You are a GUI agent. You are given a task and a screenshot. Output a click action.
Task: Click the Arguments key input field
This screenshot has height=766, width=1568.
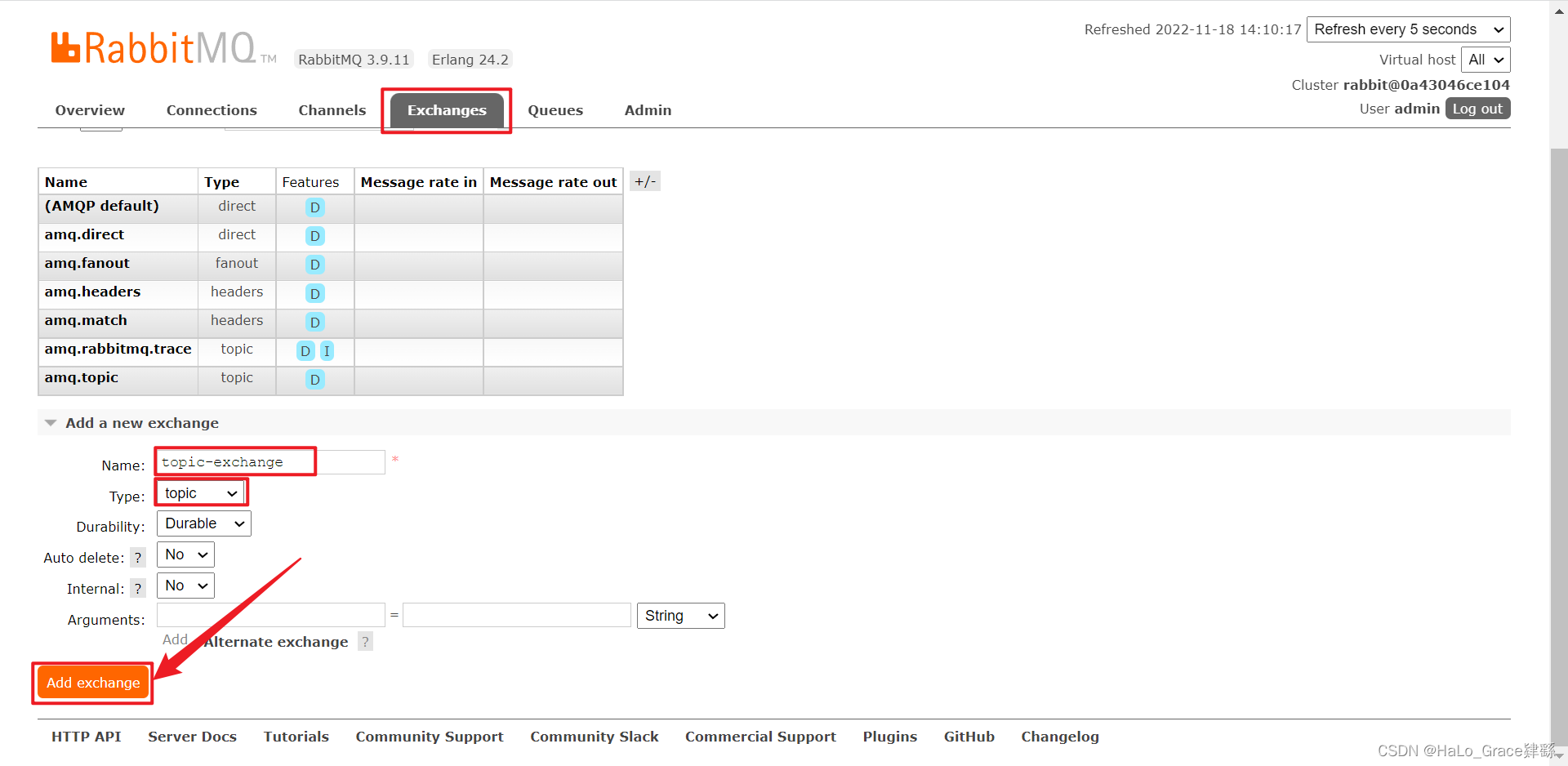tap(270, 615)
